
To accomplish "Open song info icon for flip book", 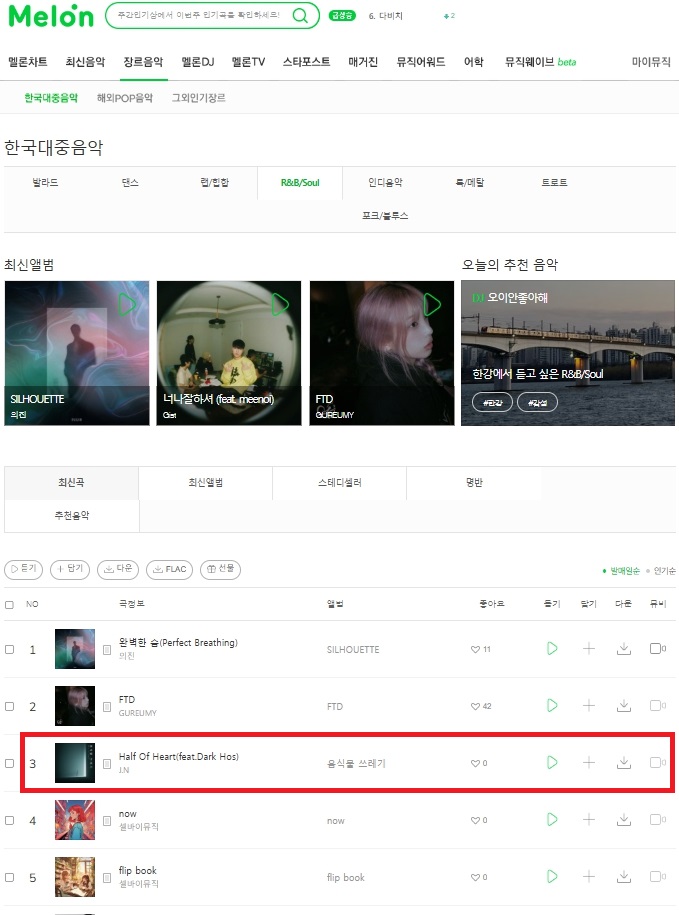I will click(107, 877).
